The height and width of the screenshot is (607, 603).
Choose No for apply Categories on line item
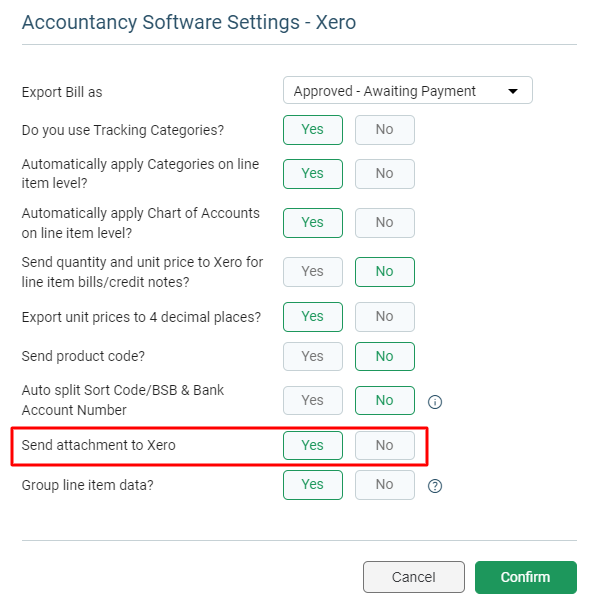[x=385, y=174]
